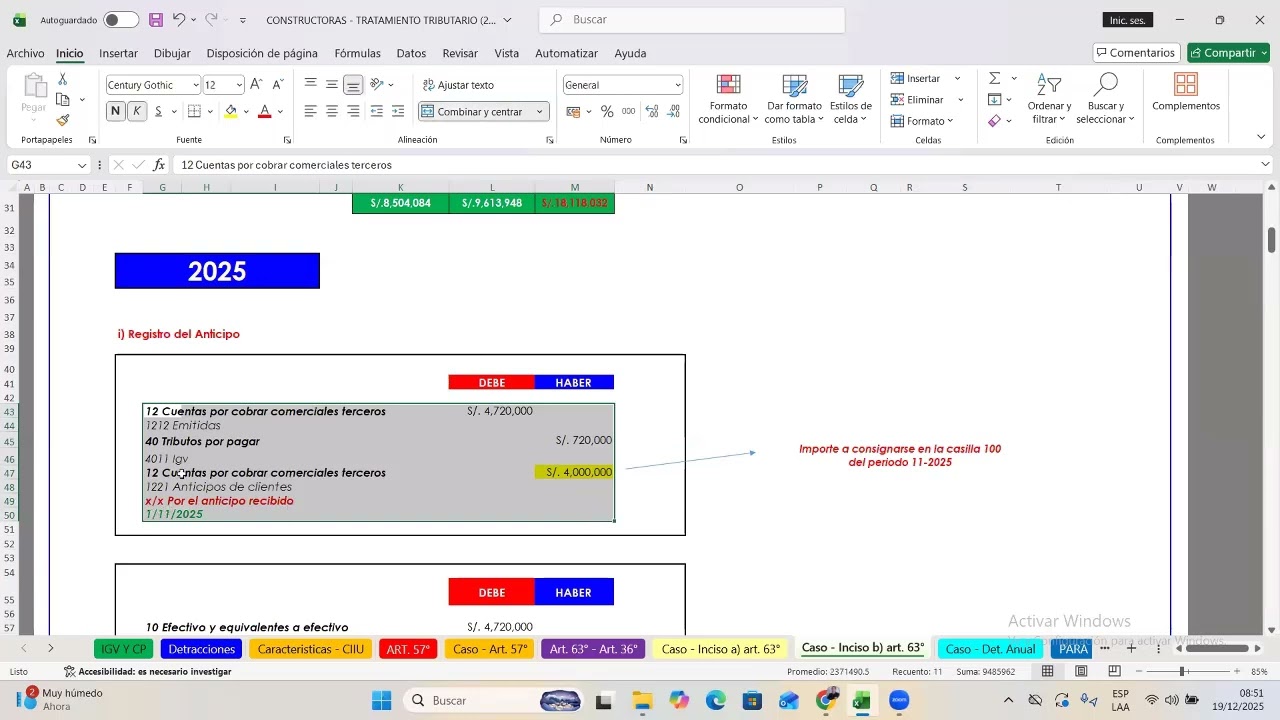Expand Estilos de celda gallery
This screenshot has width=1280, height=720.
coord(851,98)
